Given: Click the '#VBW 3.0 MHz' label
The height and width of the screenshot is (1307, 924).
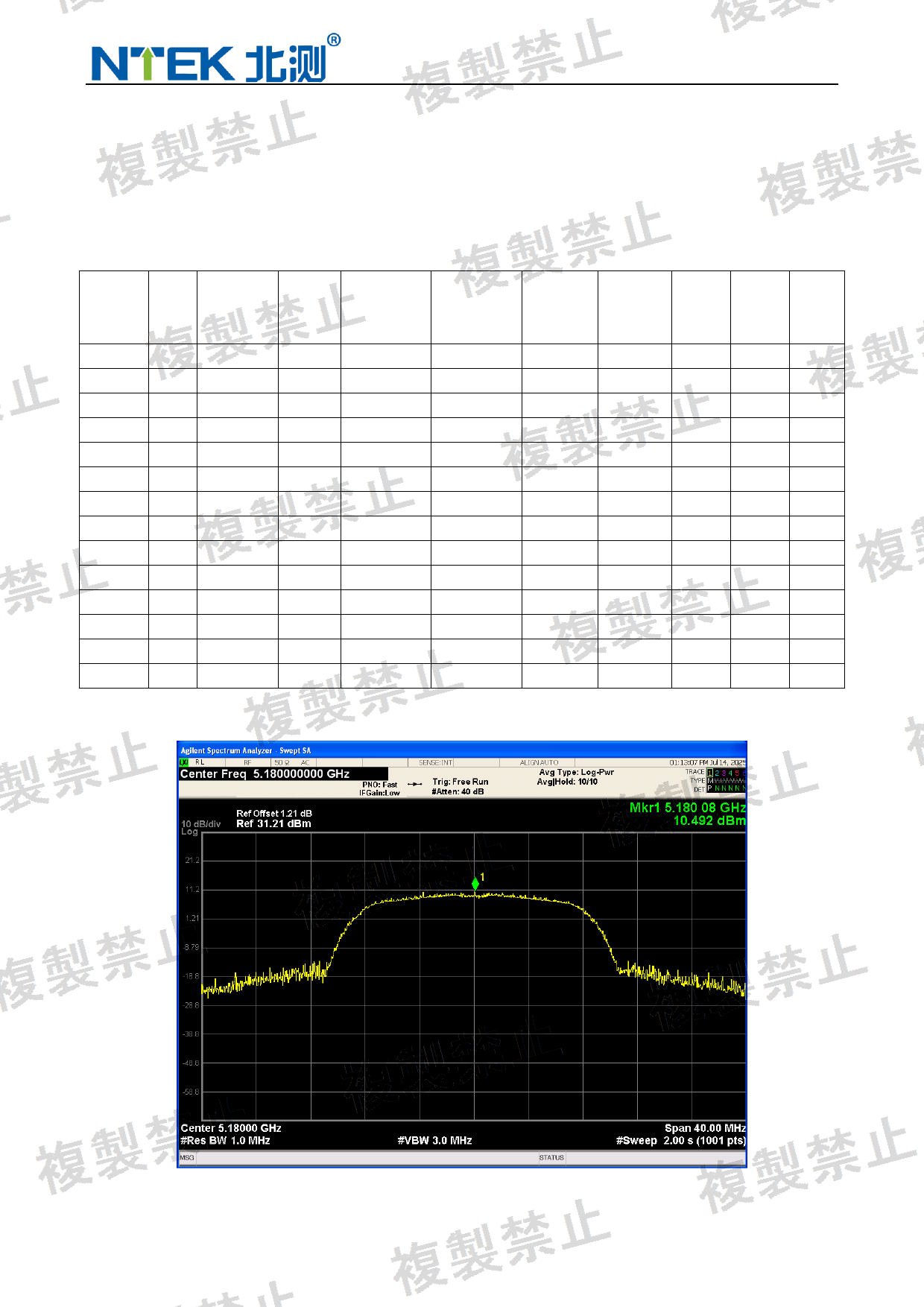Looking at the screenshot, I should 435,1140.
